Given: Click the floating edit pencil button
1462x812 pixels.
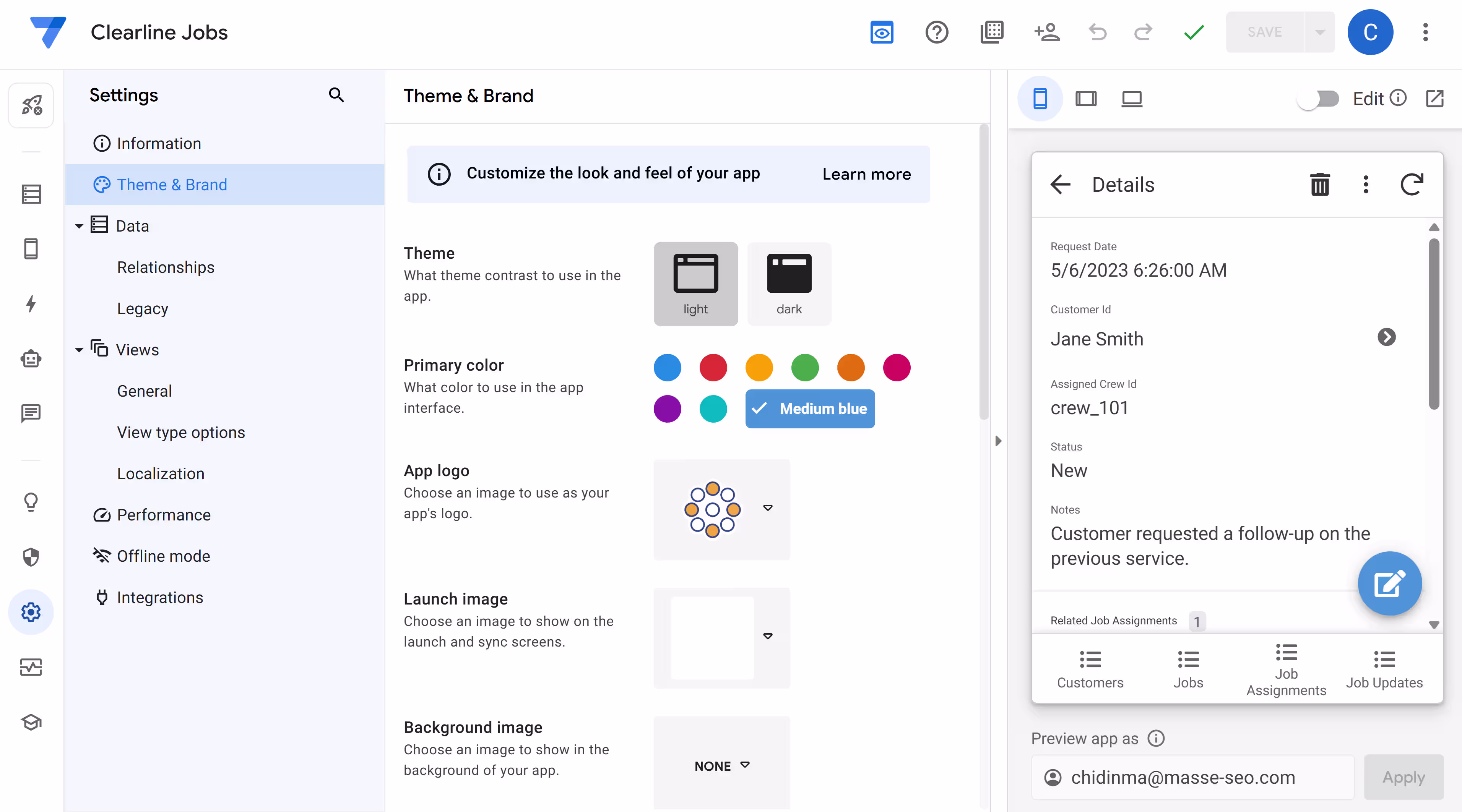Looking at the screenshot, I should [x=1389, y=583].
